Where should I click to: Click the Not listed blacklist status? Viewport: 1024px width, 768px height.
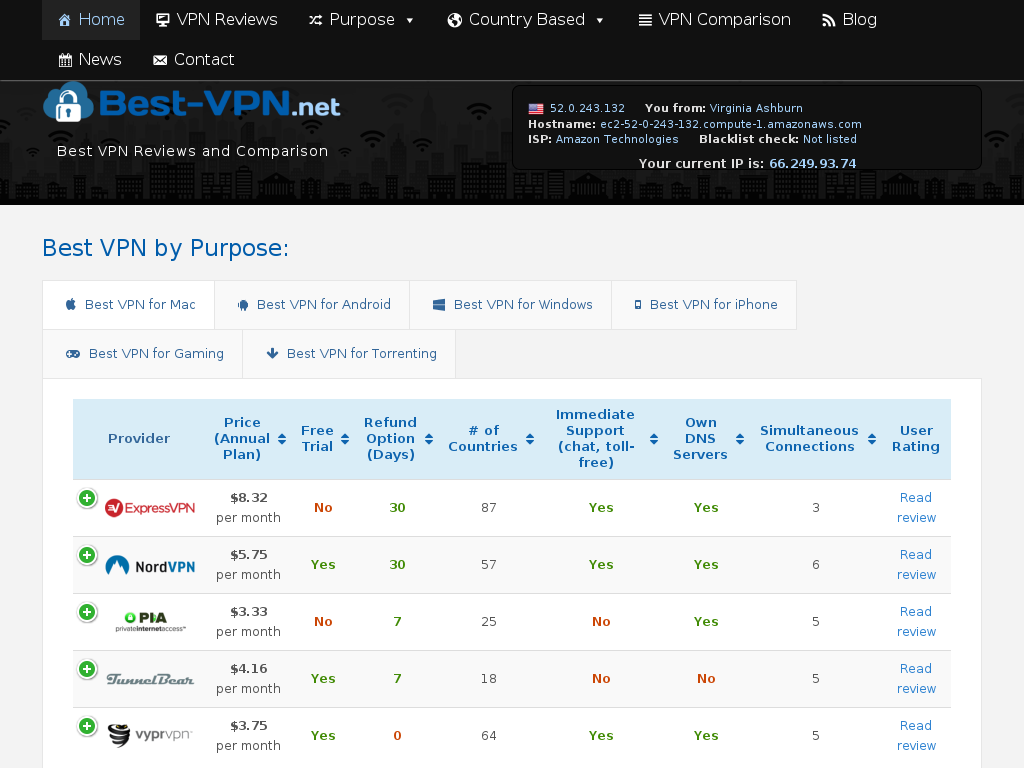[829, 139]
